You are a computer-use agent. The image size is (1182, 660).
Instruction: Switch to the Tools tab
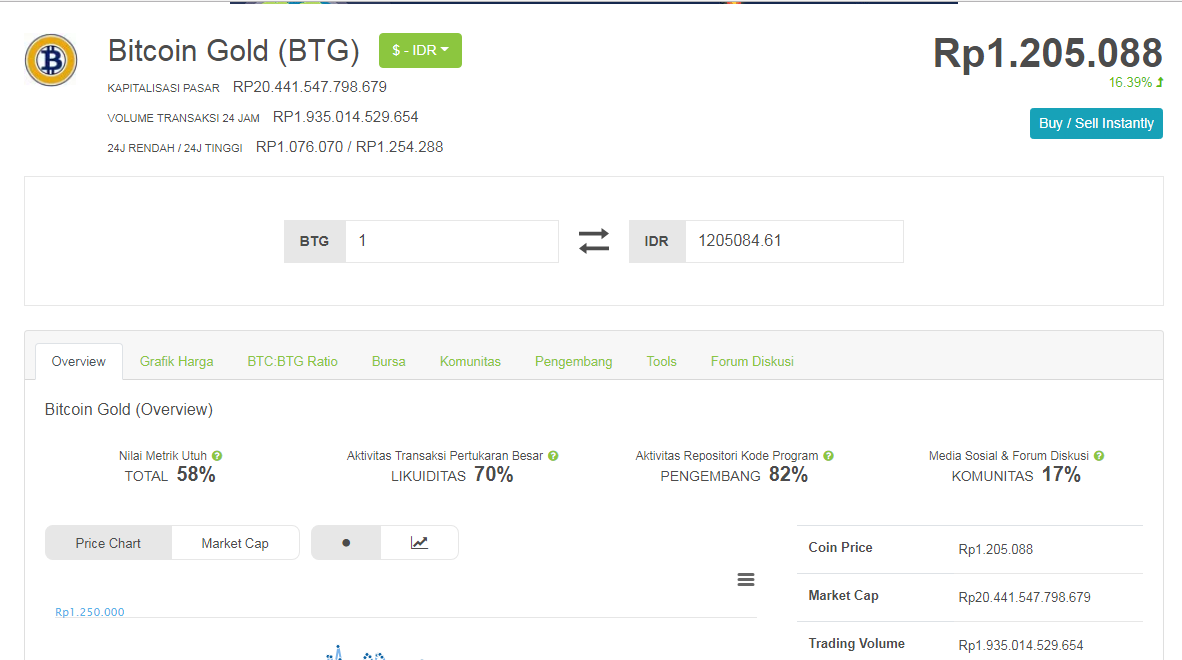pos(661,362)
